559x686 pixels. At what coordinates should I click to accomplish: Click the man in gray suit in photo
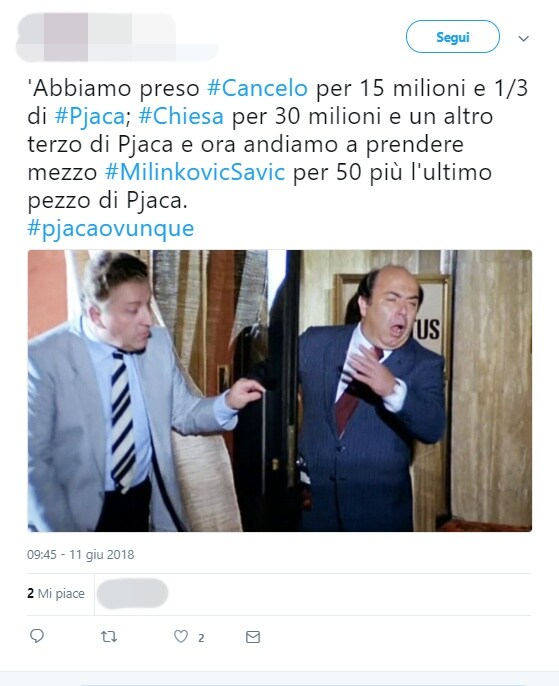[x=127, y=396]
